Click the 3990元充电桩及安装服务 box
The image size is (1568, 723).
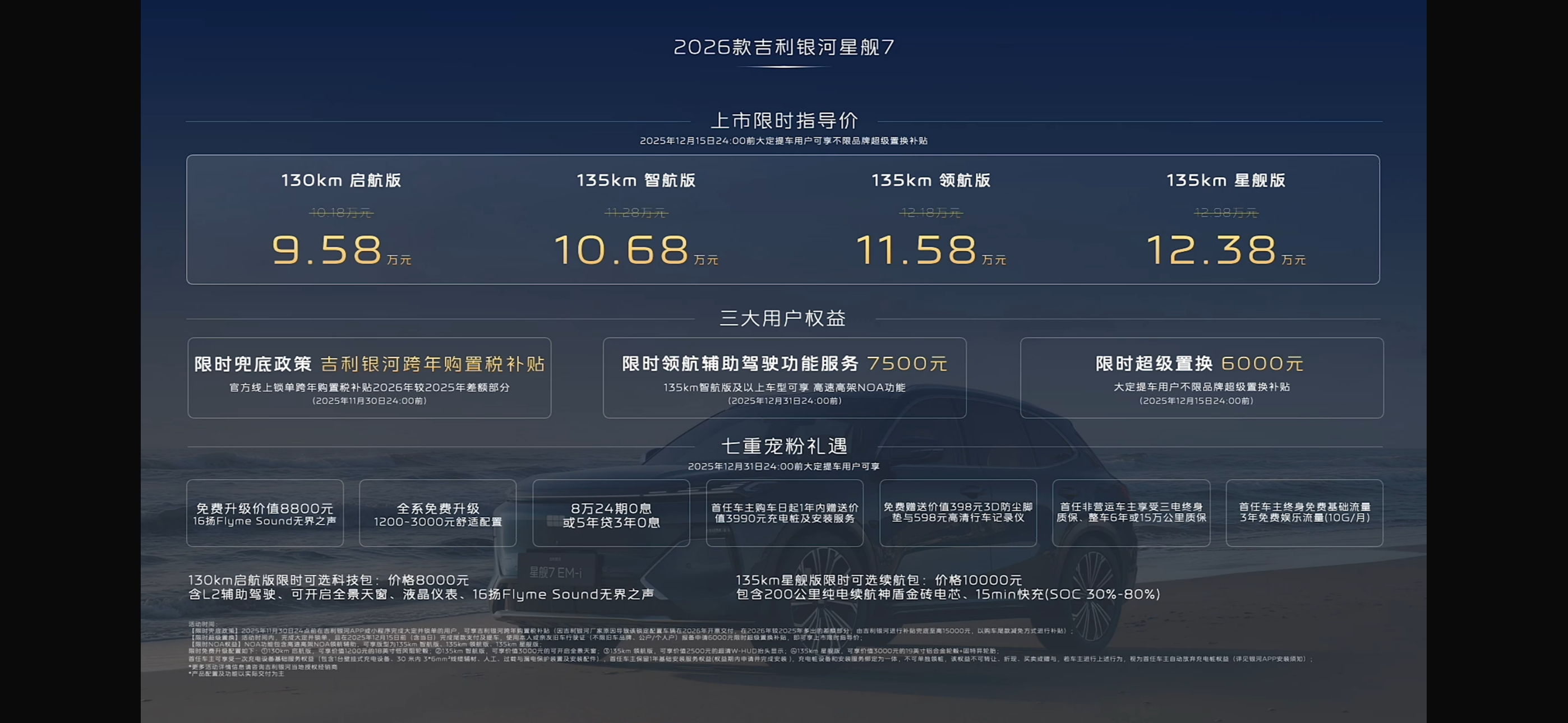[784, 513]
